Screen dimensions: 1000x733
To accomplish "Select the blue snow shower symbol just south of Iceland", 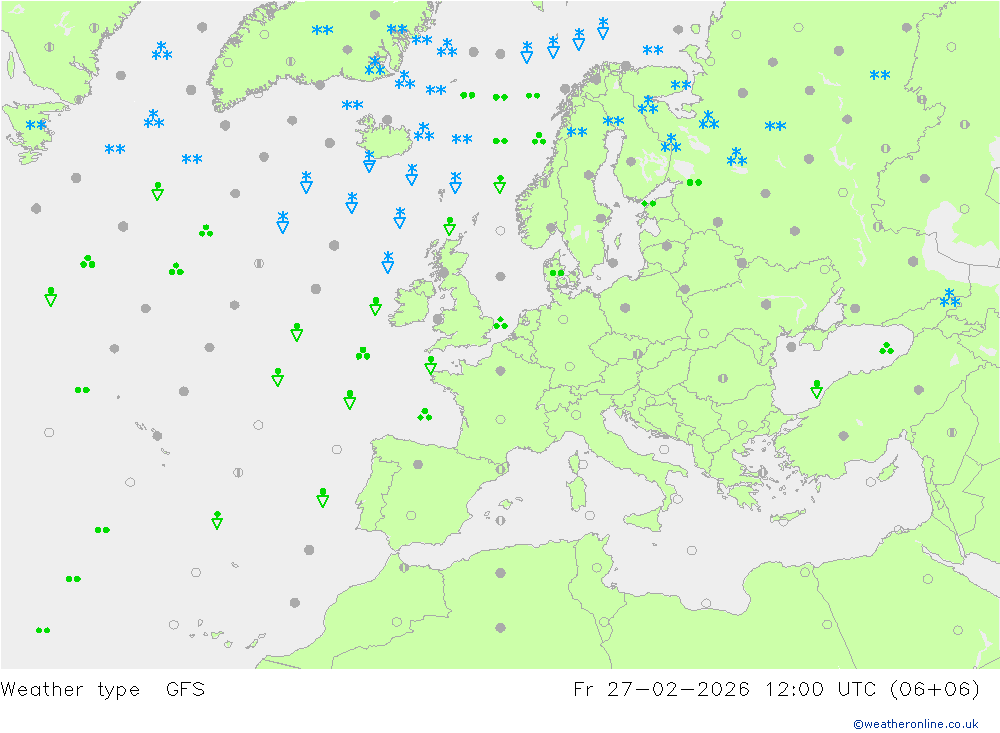I will (369, 161).
